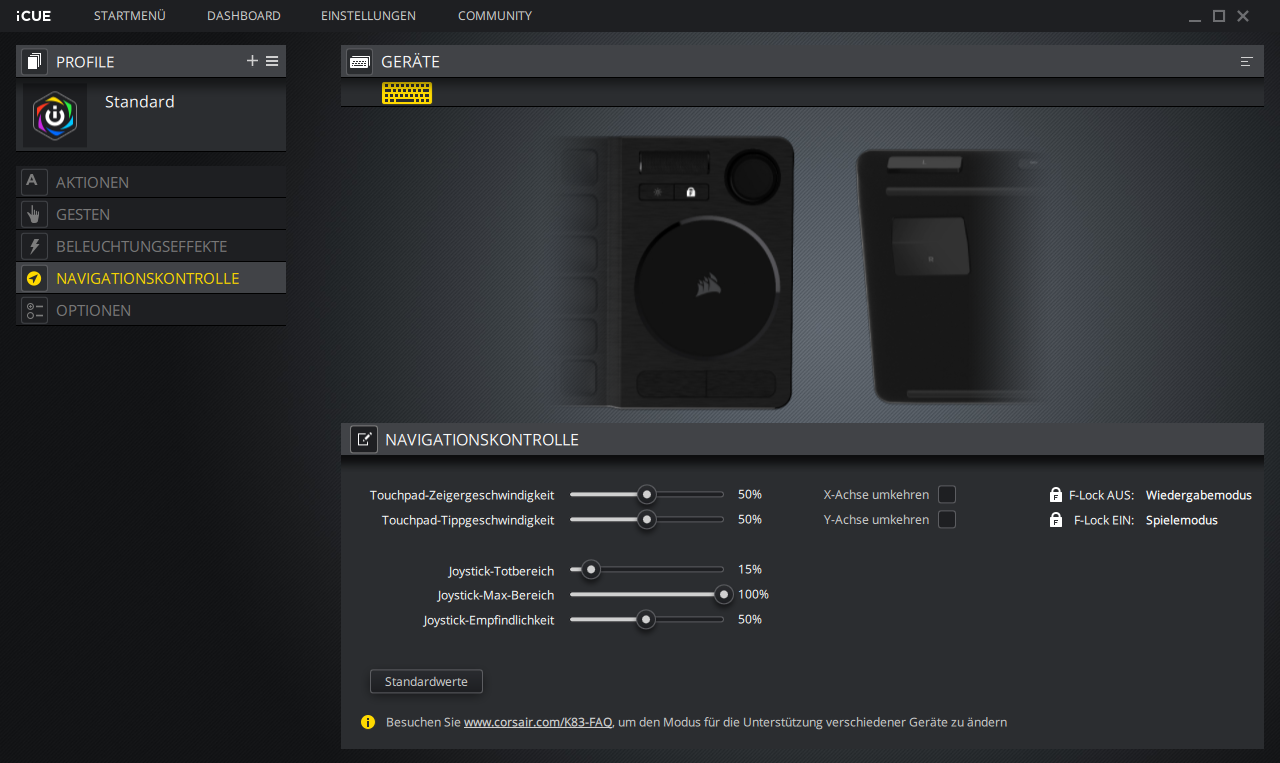Open F-Lock AUS Wiedergabemodus selector

tap(1198, 495)
